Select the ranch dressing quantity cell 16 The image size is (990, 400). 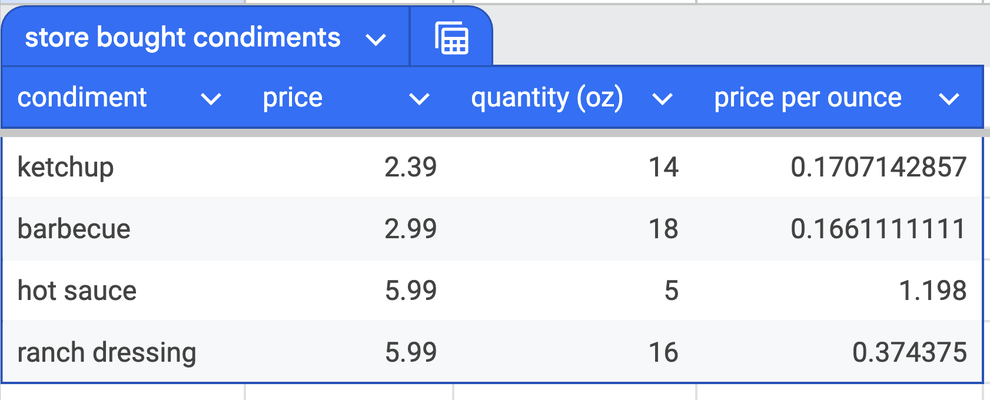click(x=663, y=352)
